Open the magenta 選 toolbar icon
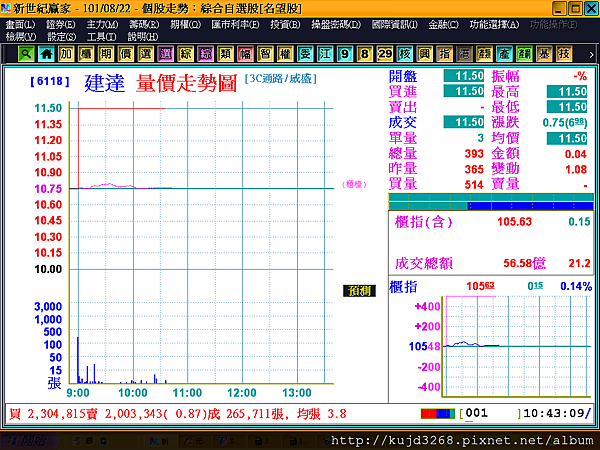This screenshot has height=450, width=600. pos(166,54)
